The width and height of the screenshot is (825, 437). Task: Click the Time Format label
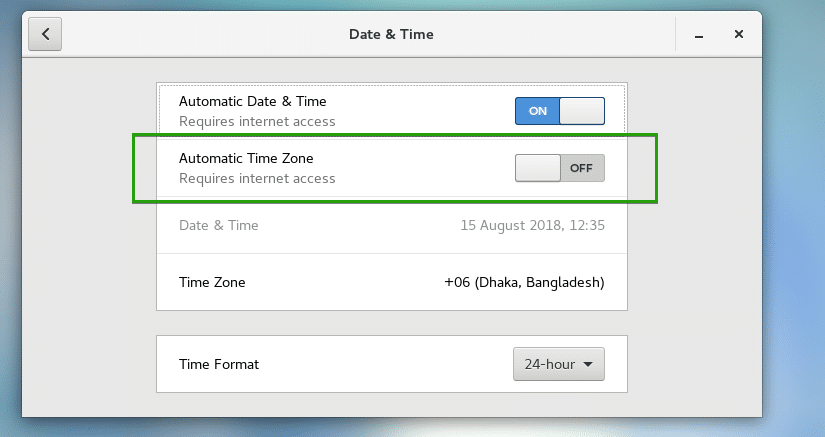pyautogui.click(x=218, y=364)
